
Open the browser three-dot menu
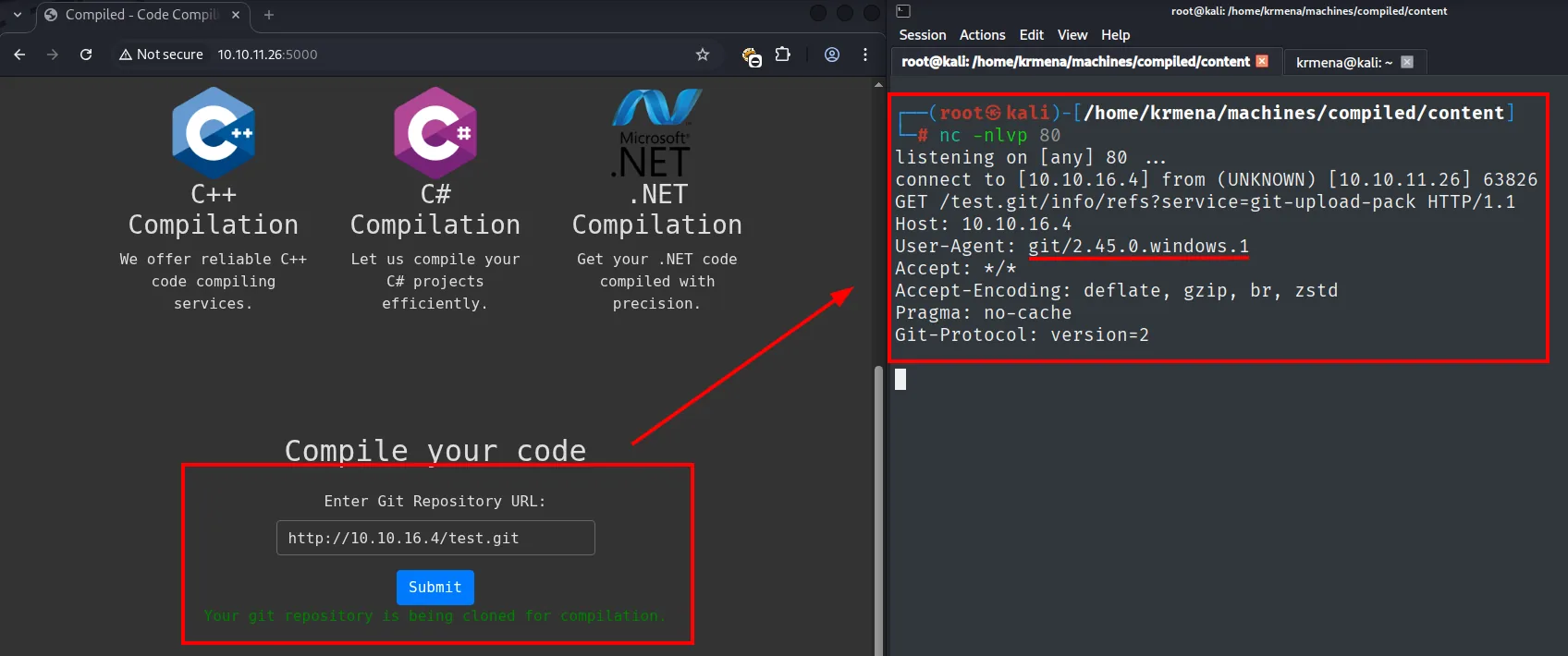pos(865,55)
